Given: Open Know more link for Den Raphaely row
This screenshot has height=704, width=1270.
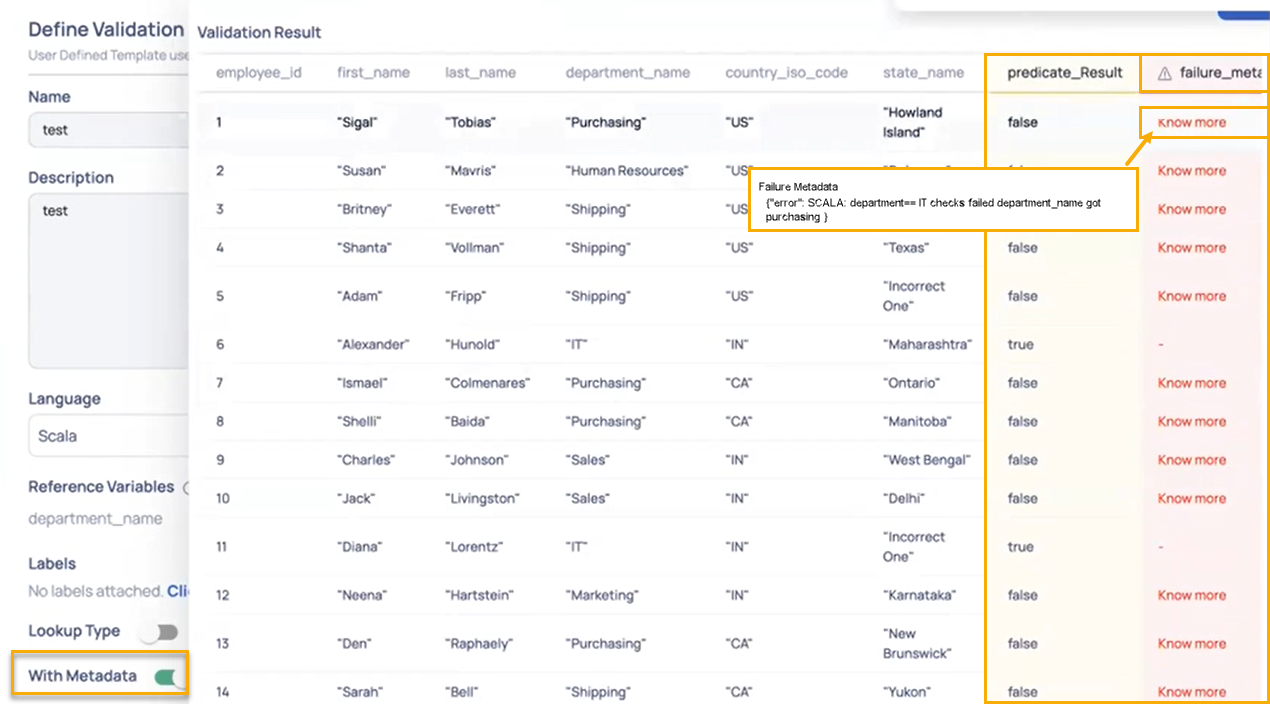Looking at the screenshot, I should (1191, 643).
